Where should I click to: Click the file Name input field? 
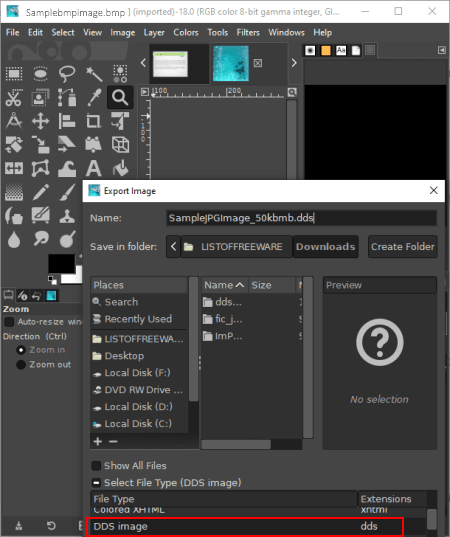click(x=301, y=218)
